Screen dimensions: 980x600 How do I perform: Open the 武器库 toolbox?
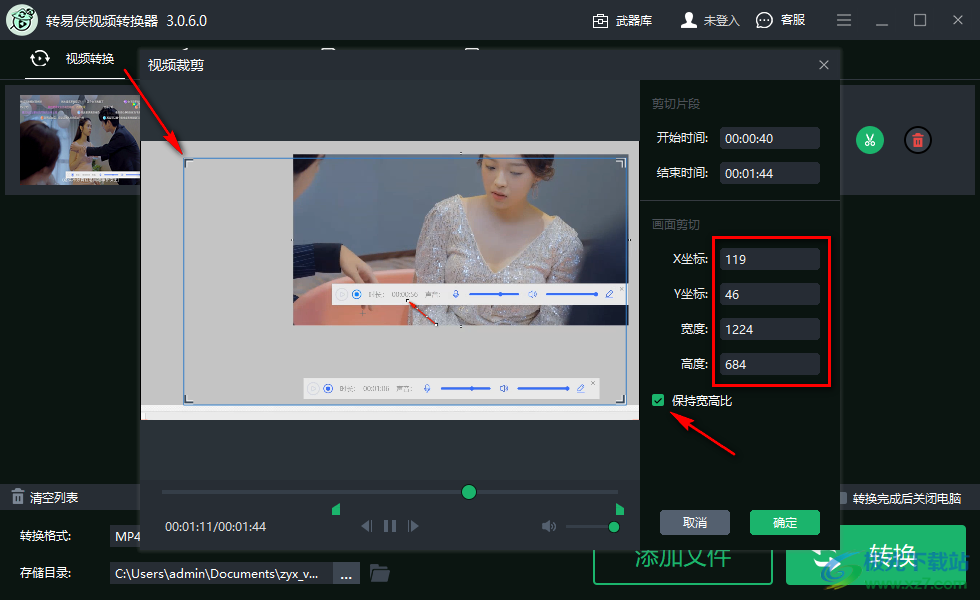(x=622, y=21)
